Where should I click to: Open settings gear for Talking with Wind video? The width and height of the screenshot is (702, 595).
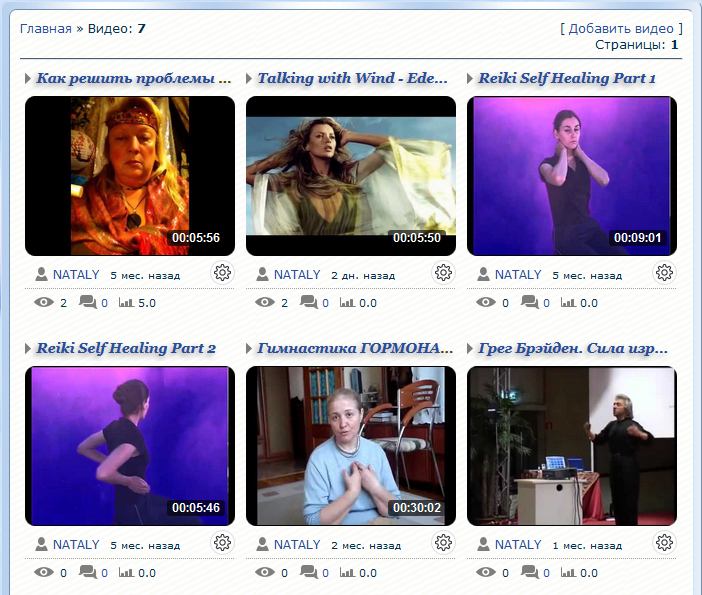[443, 272]
